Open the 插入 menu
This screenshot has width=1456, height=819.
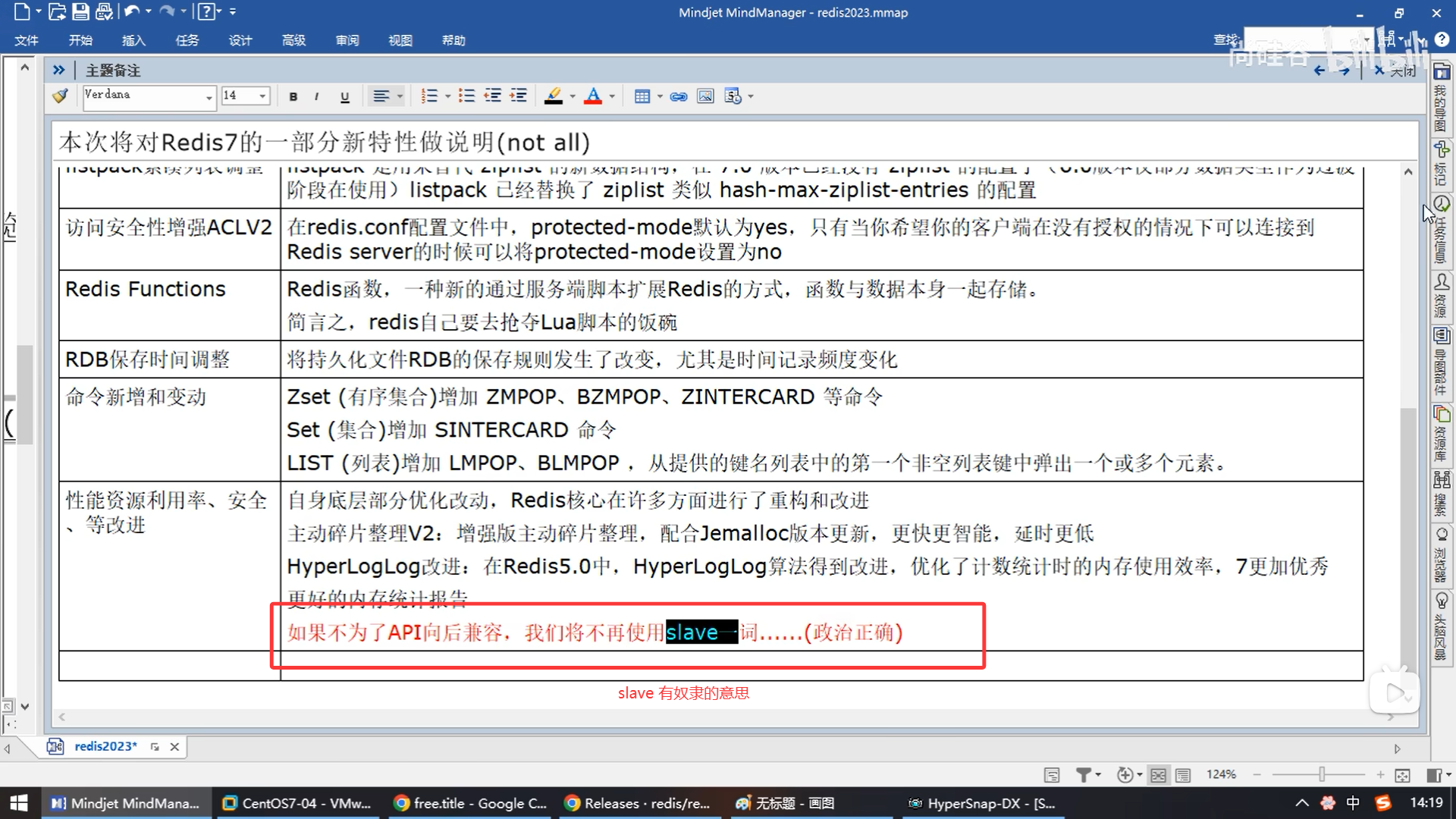pos(133,40)
